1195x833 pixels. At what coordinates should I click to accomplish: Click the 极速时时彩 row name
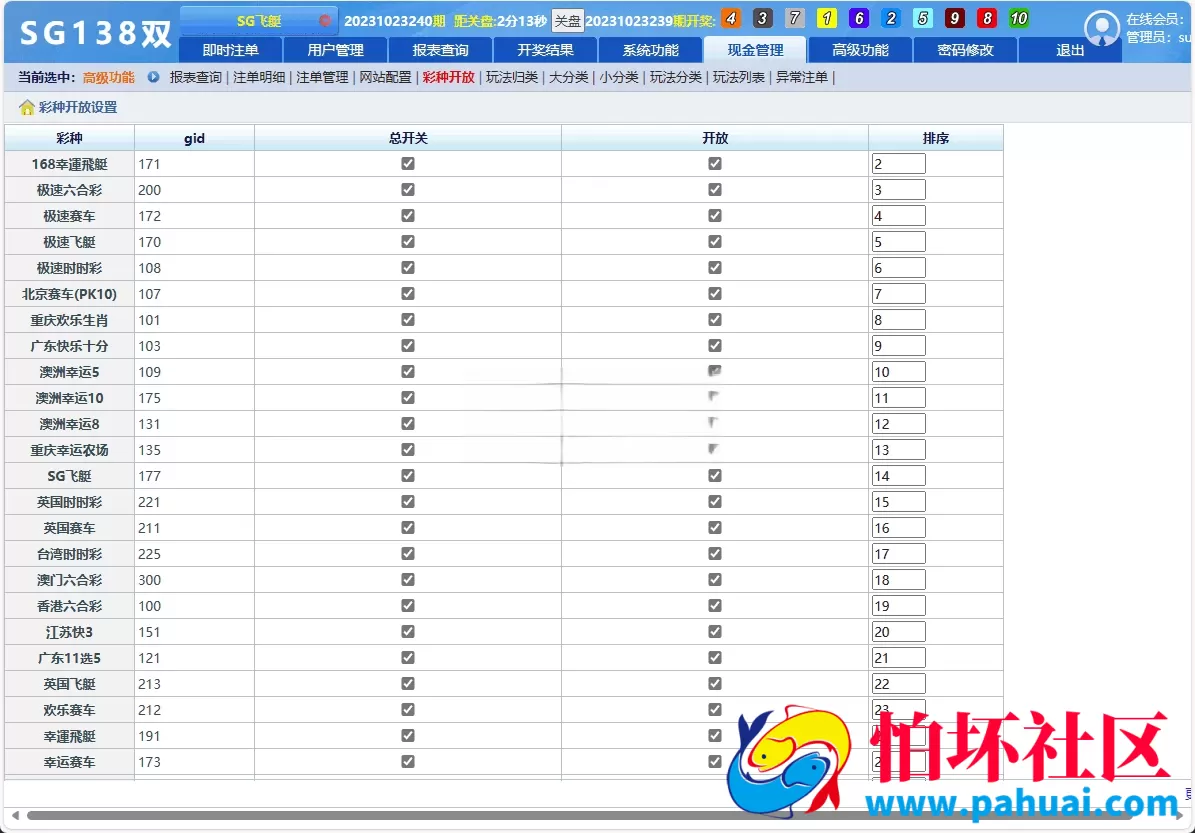click(69, 268)
